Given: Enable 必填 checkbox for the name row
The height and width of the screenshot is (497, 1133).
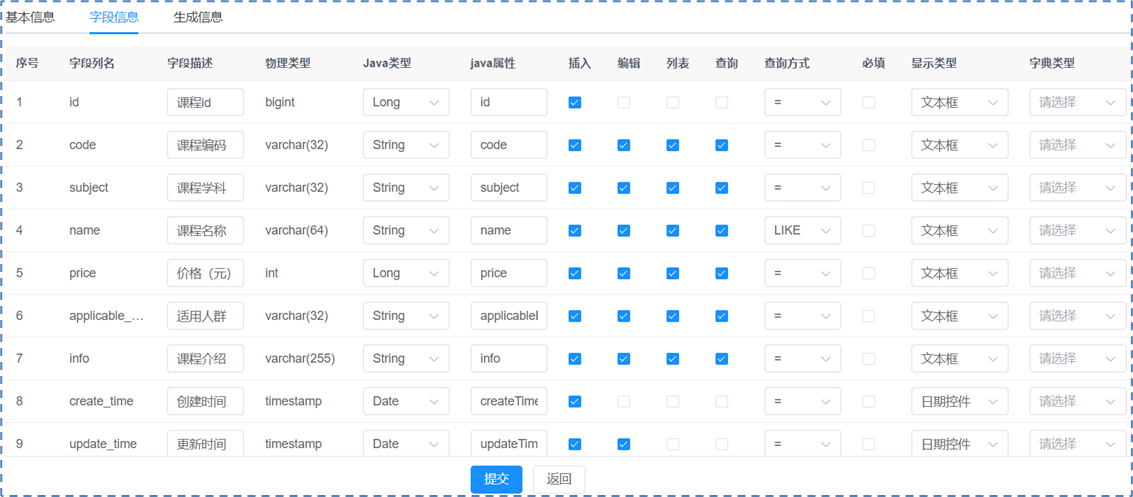Looking at the screenshot, I should pos(869,230).
